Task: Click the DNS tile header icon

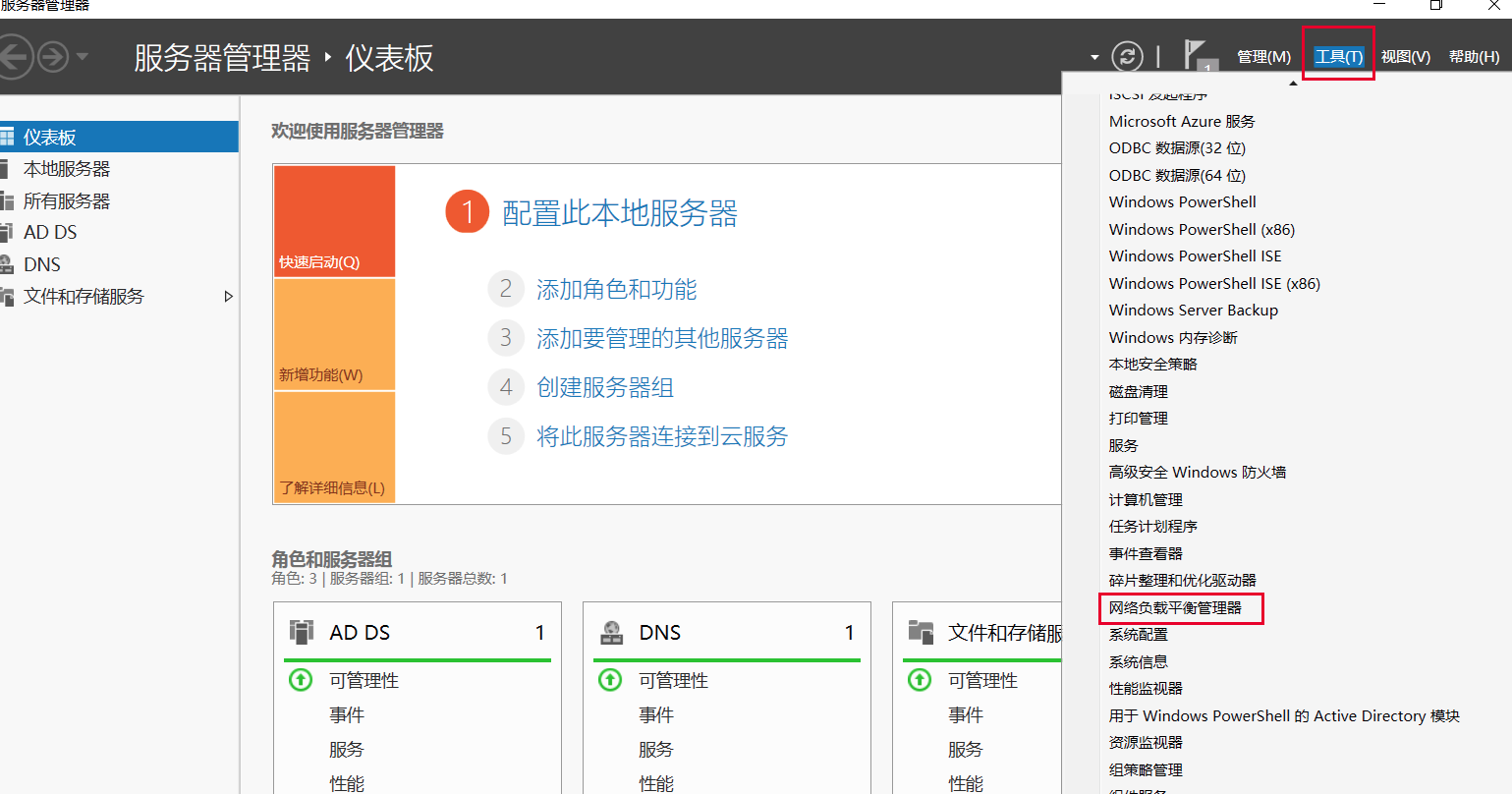Action: tap(612, 632)
